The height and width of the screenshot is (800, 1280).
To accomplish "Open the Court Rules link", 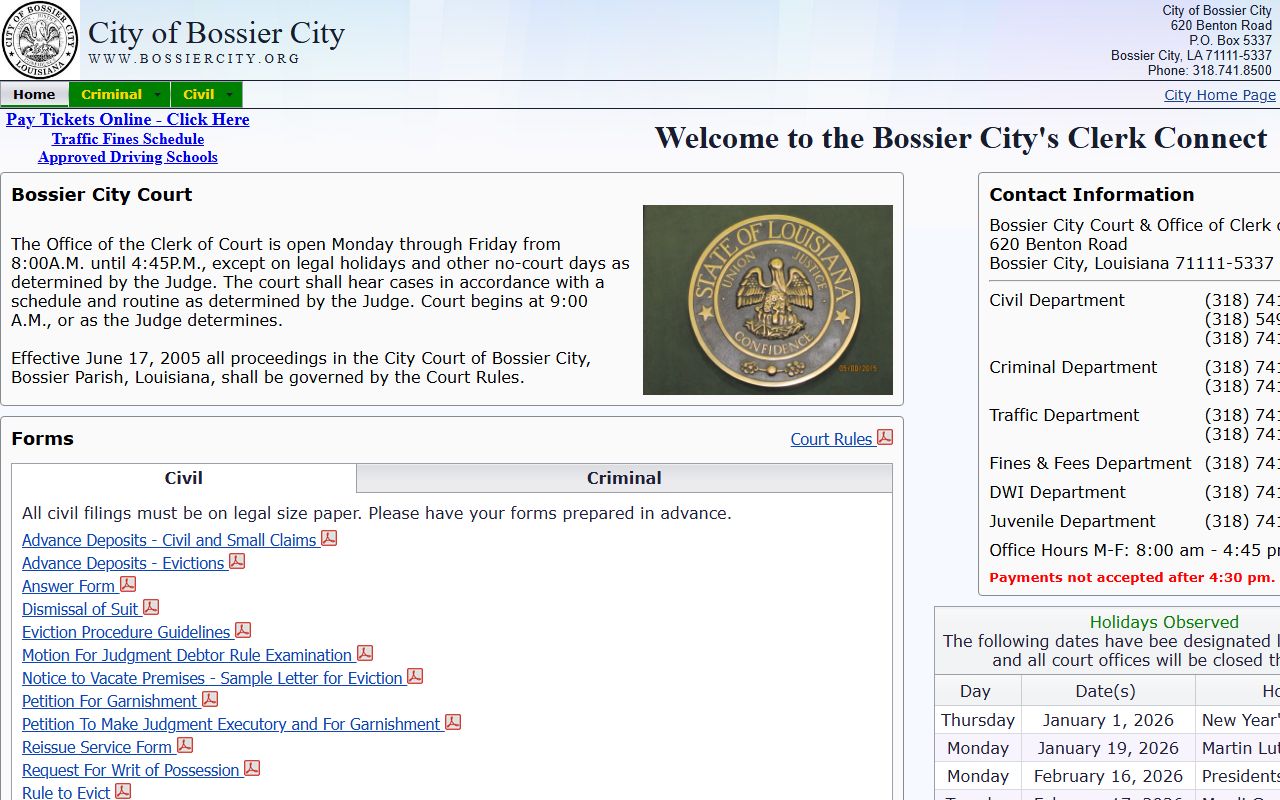I will (x=832, y=439).
